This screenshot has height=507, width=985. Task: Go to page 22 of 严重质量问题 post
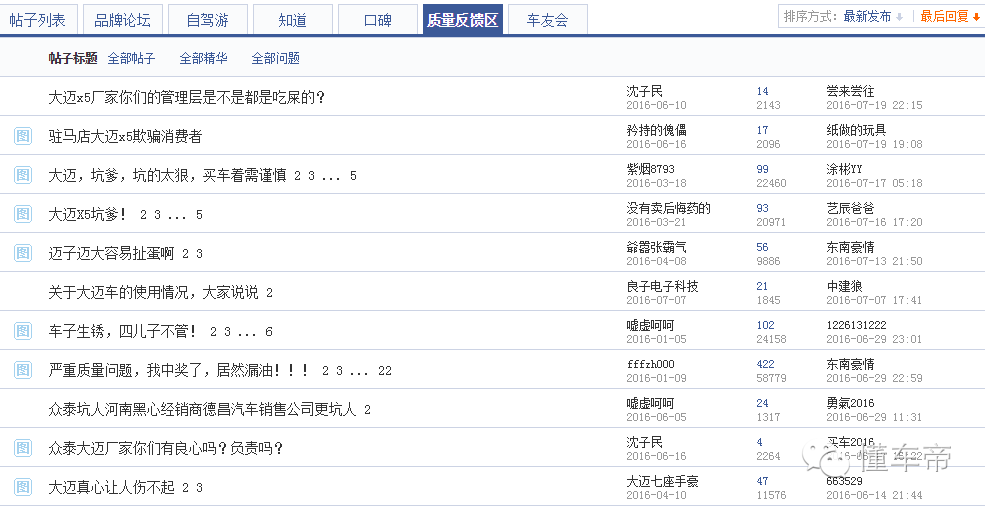tap(384, 371)
